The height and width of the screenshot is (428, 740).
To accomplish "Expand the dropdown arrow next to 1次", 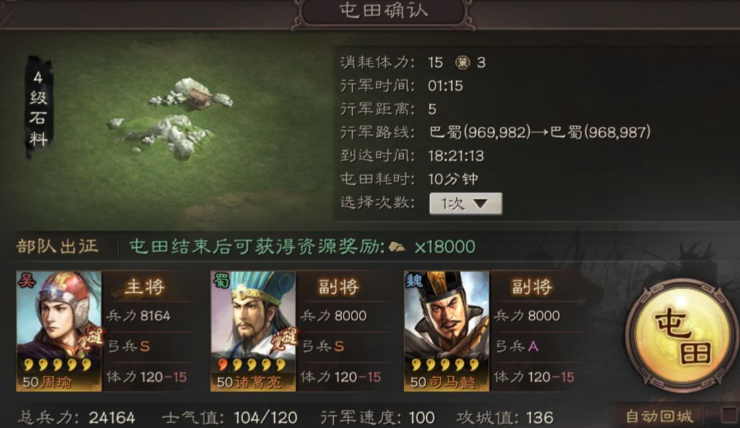I will click(x=480, y=204).
